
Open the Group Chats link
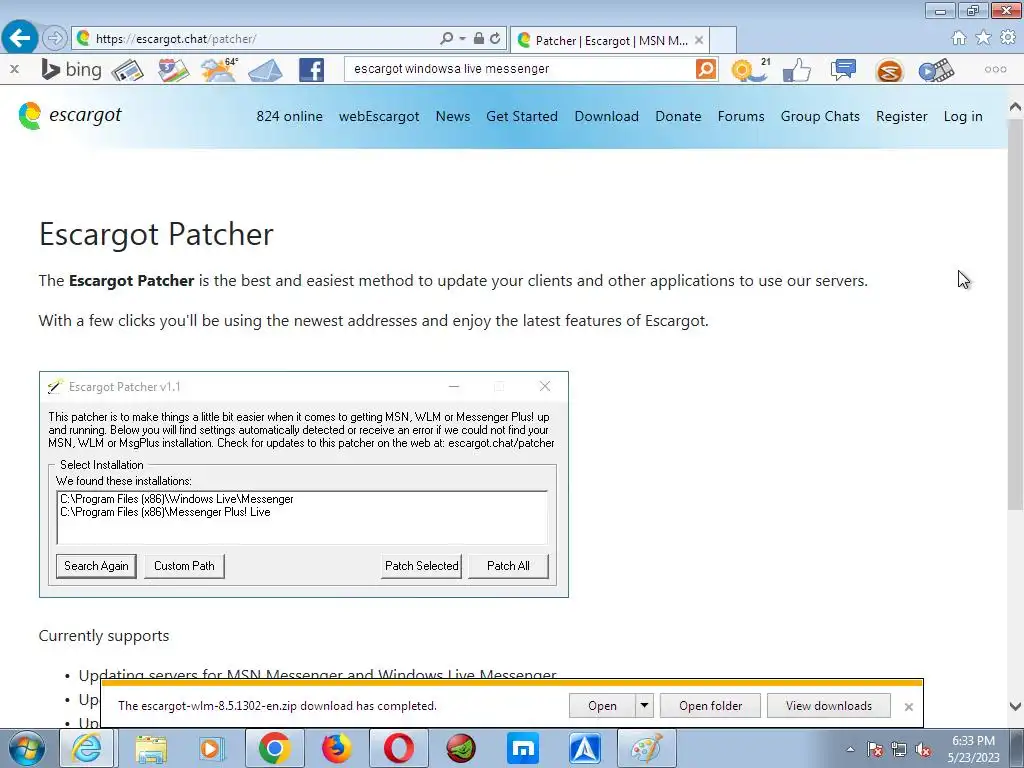coord(820,116)
